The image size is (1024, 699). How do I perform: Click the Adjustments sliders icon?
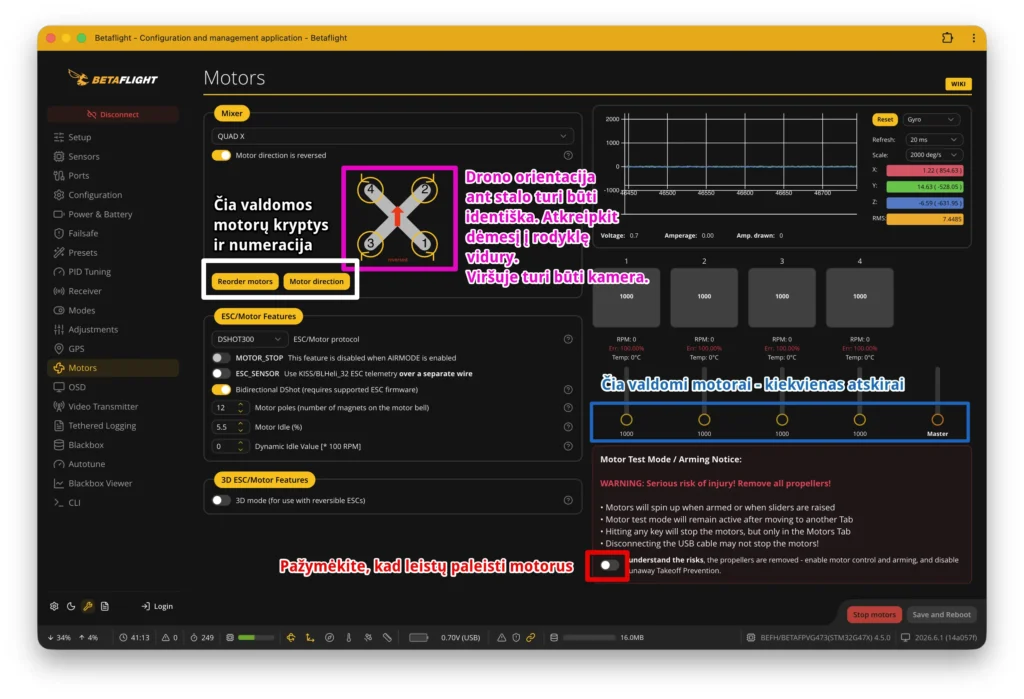tap(59, 329)
